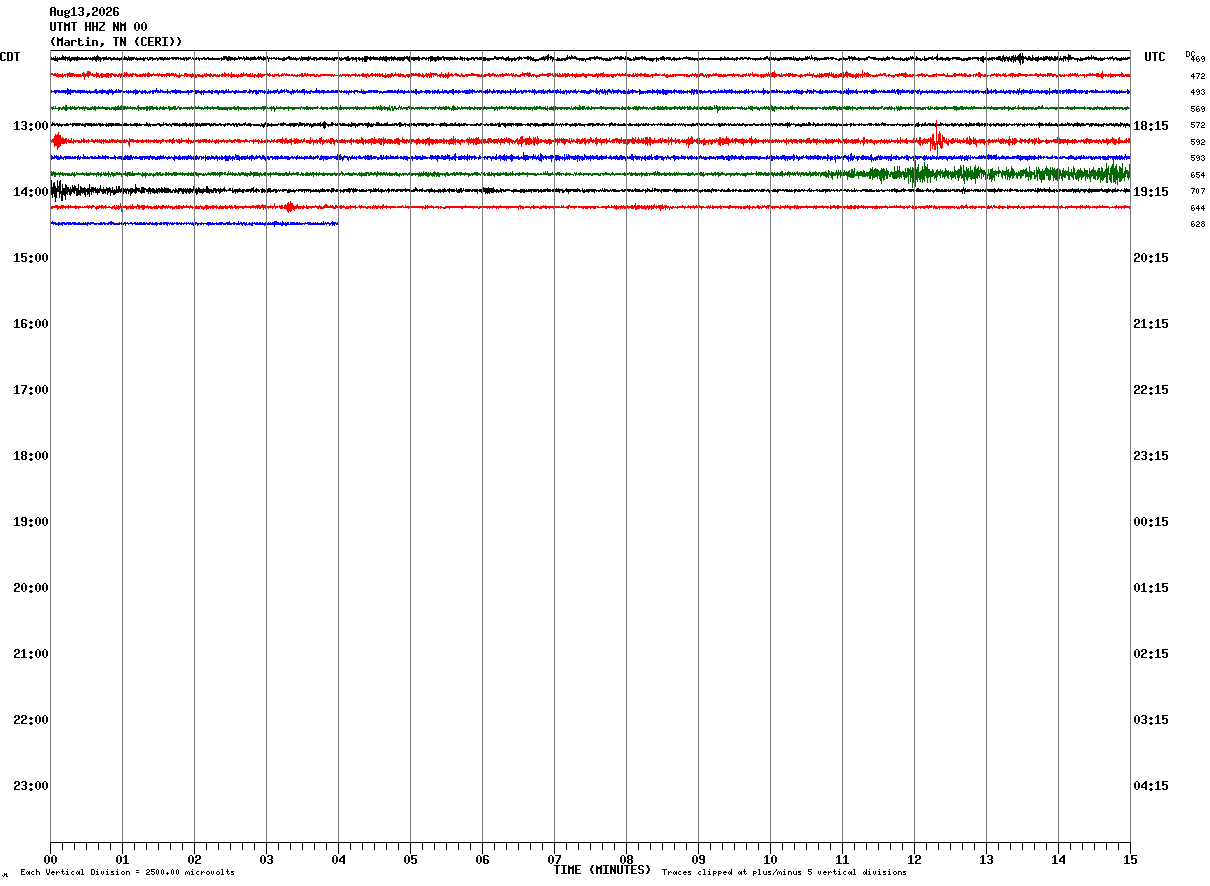Click the 10 minute tick label

(770, 860)
